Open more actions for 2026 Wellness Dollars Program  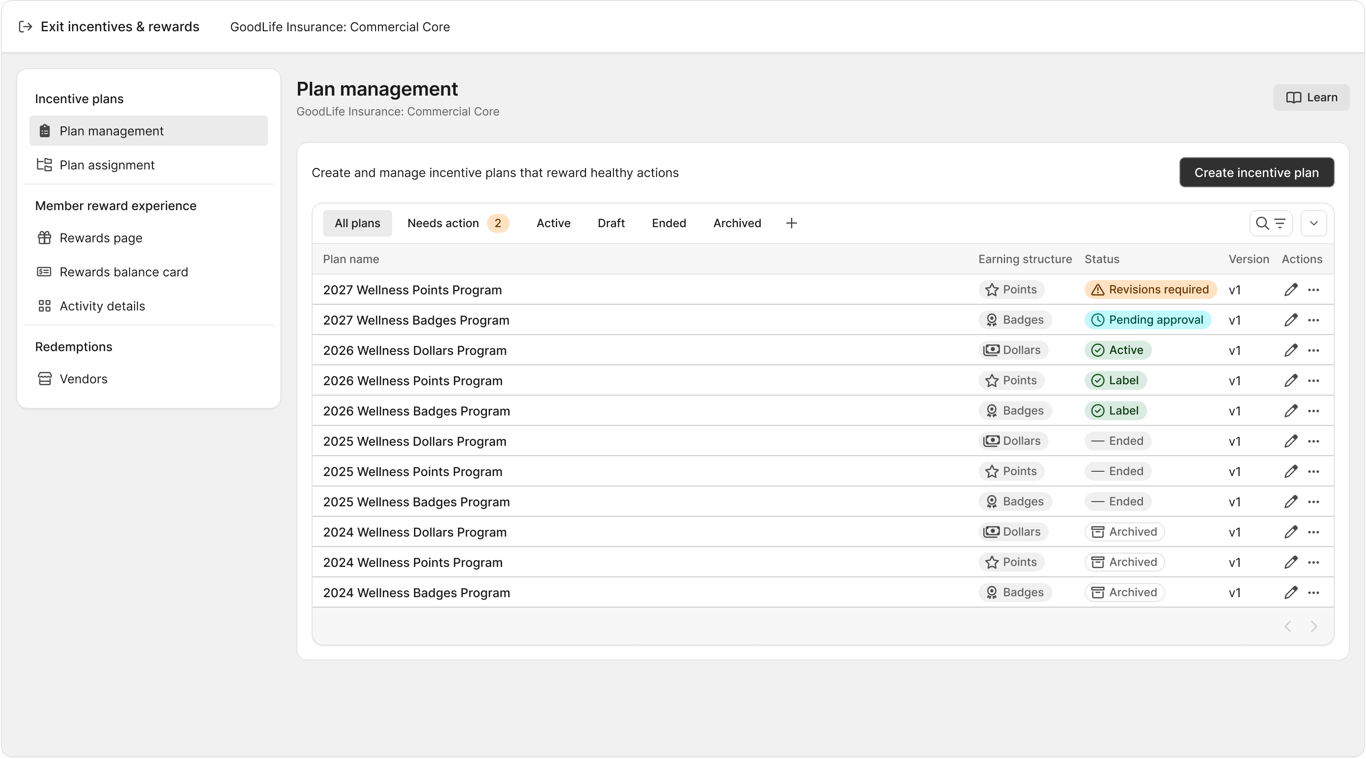(1314, 350)
